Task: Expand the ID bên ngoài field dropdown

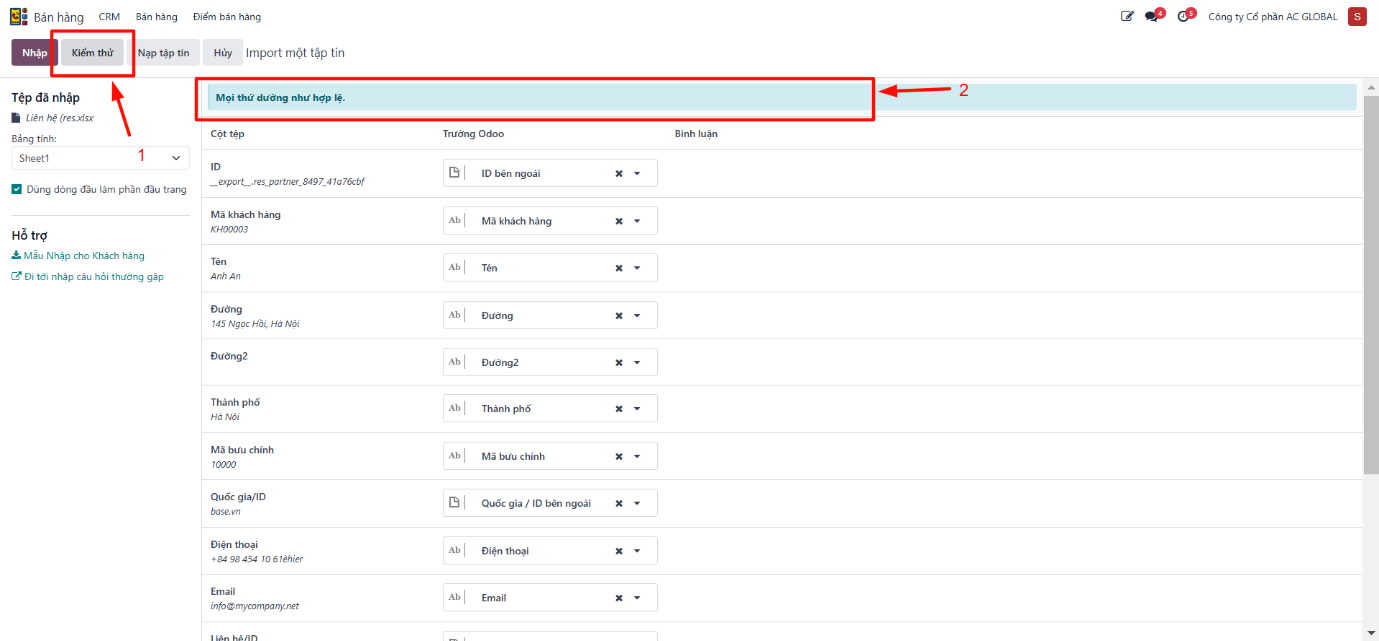Action: coord(637,174)
